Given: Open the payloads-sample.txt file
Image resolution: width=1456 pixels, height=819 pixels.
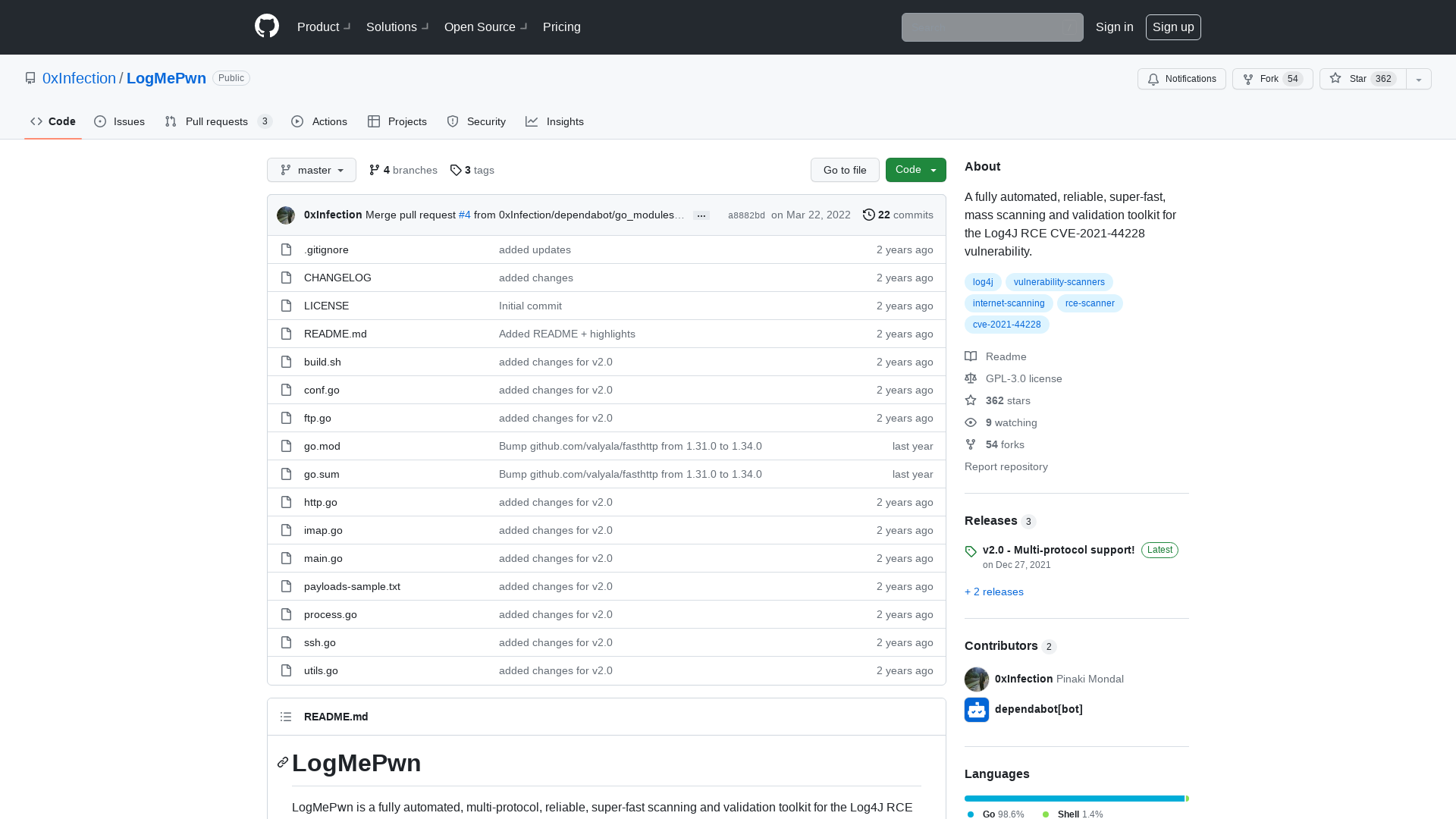Looking at the screenshot, I should [352, 586].
